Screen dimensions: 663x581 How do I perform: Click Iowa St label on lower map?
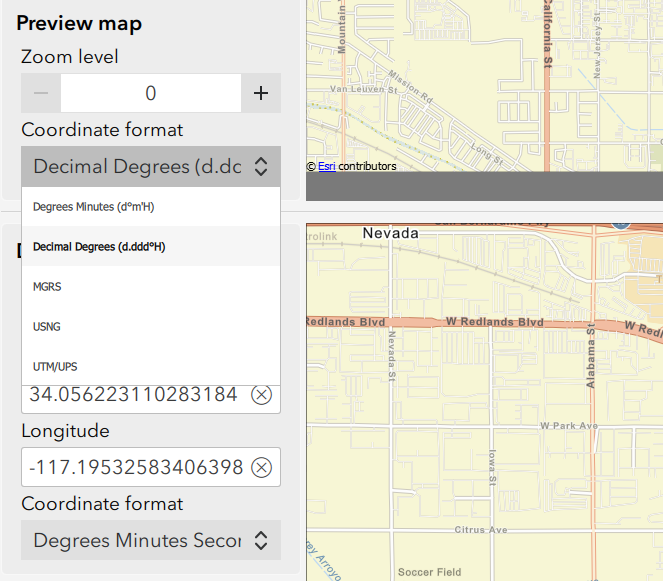click(493, 467)
